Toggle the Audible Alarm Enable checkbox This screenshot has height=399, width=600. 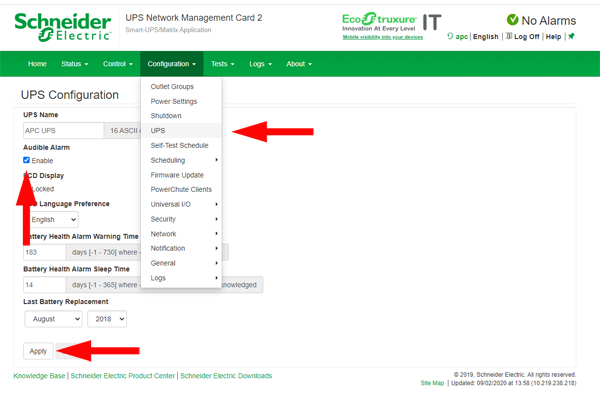tap(26, 160)
